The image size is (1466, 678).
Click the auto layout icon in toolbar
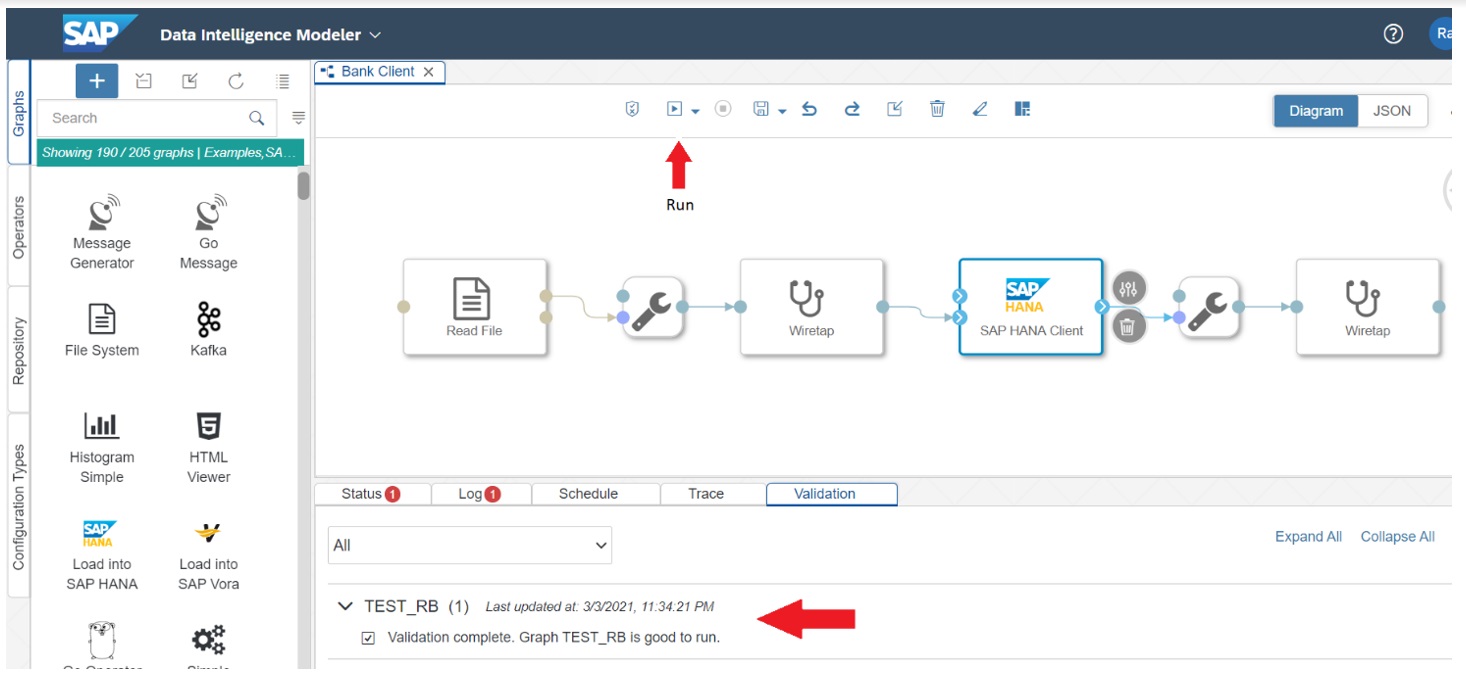1022,109
